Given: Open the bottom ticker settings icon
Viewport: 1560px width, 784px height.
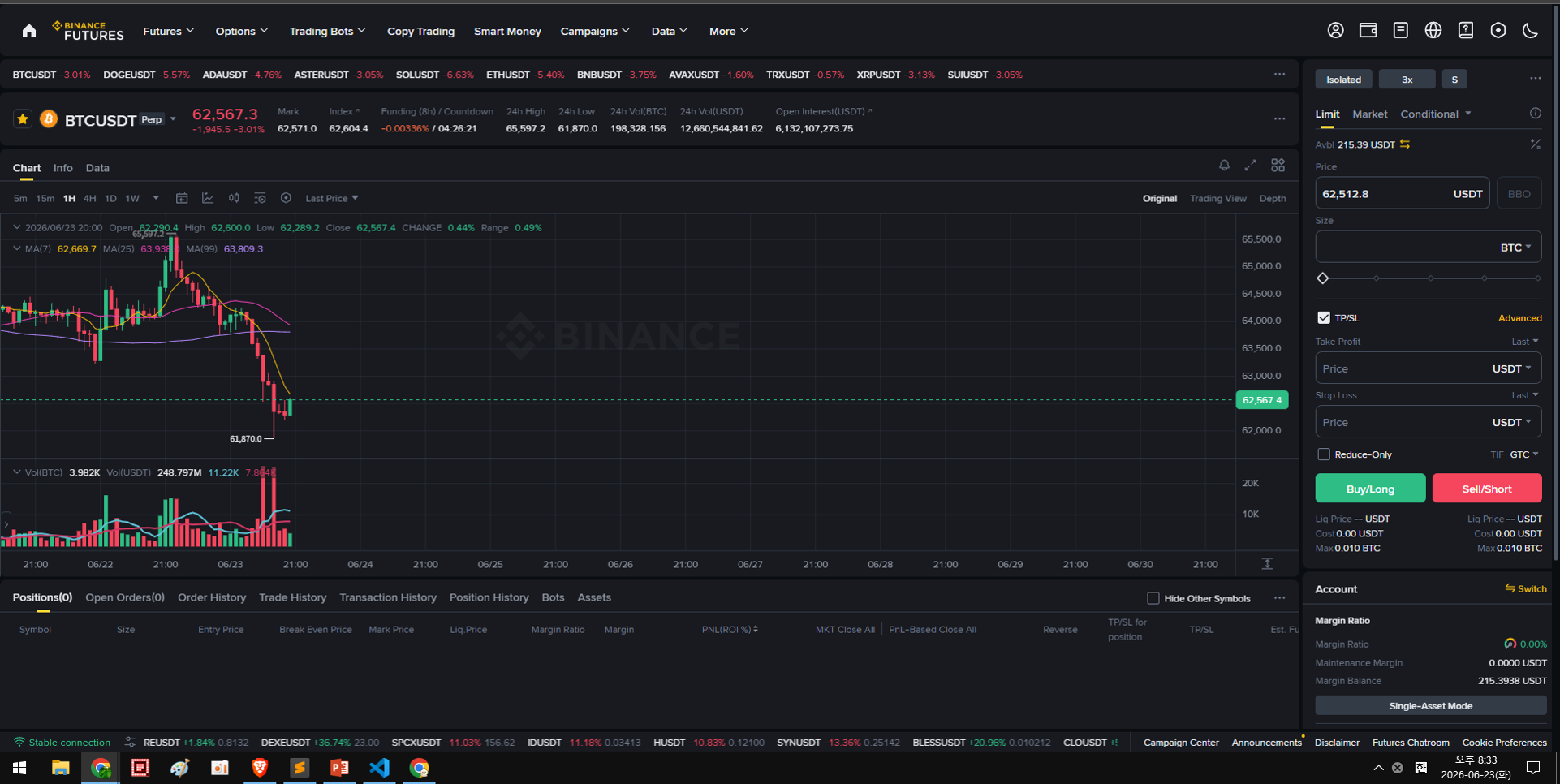Looking at the screenshot, I should point(129,742).
